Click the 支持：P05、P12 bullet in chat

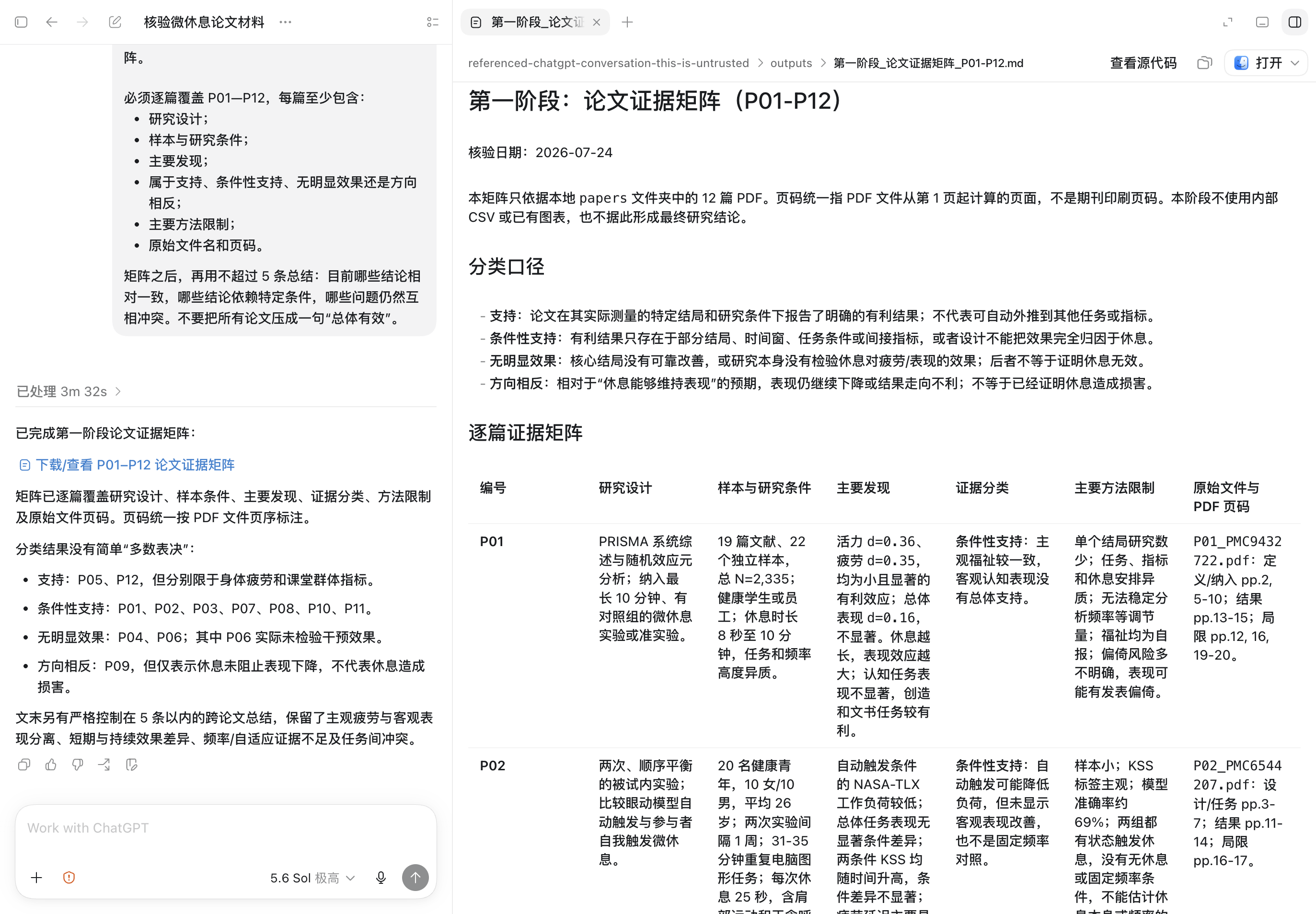click(208, 580)
